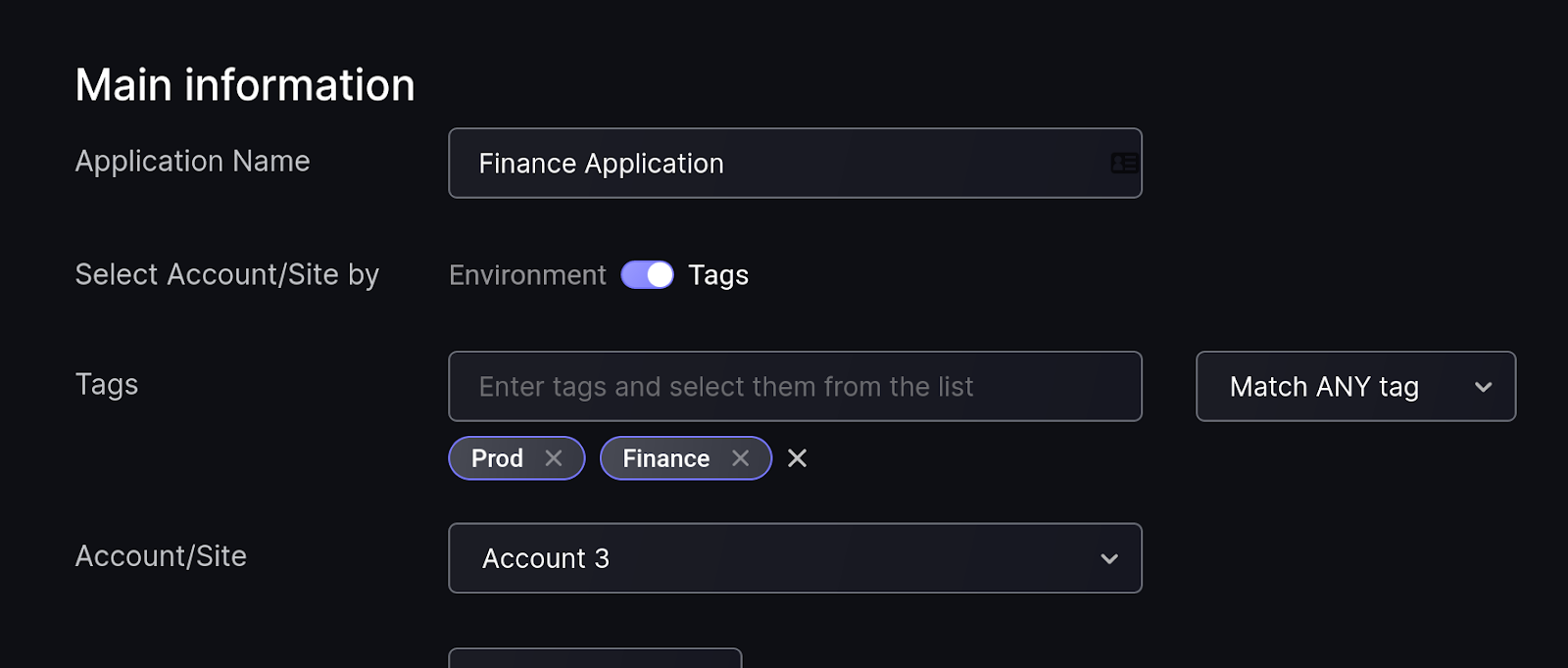Clear all selected tags
Image resolution: width=1568 pixels, height=668 pixels.
coord(798,458)
